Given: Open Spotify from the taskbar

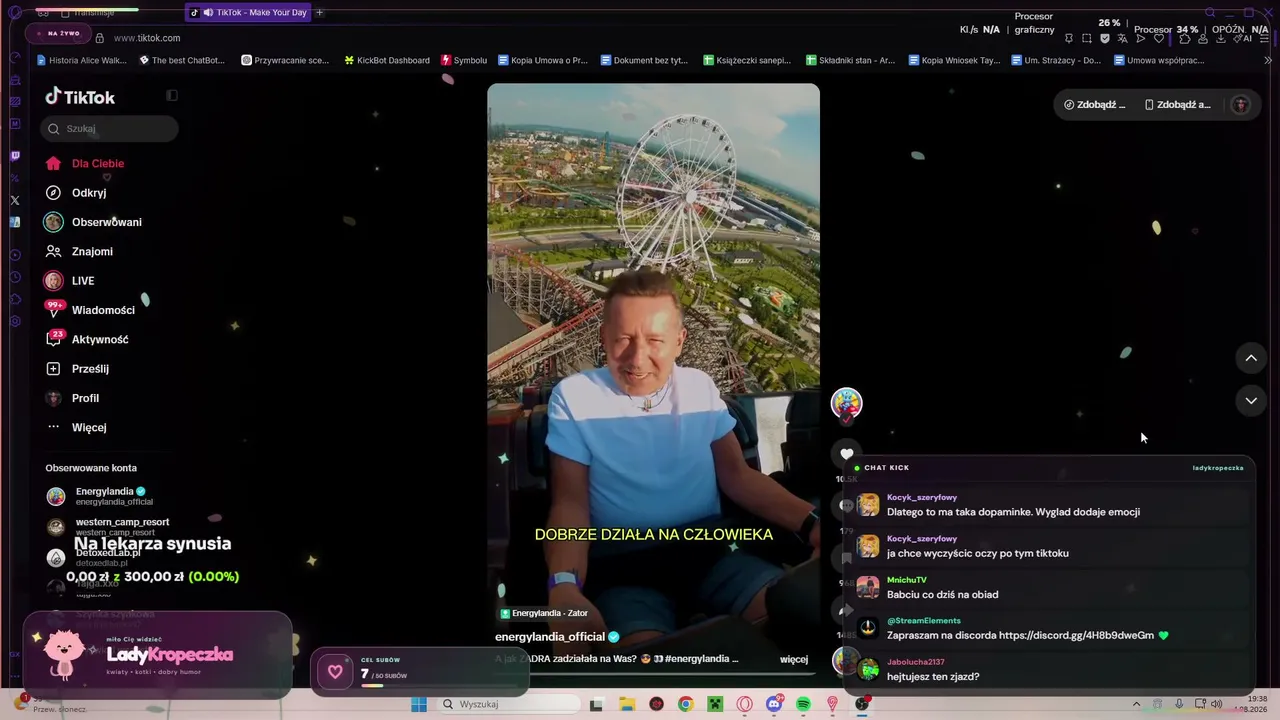Looking at the screenshot, I should coord(803,704).
